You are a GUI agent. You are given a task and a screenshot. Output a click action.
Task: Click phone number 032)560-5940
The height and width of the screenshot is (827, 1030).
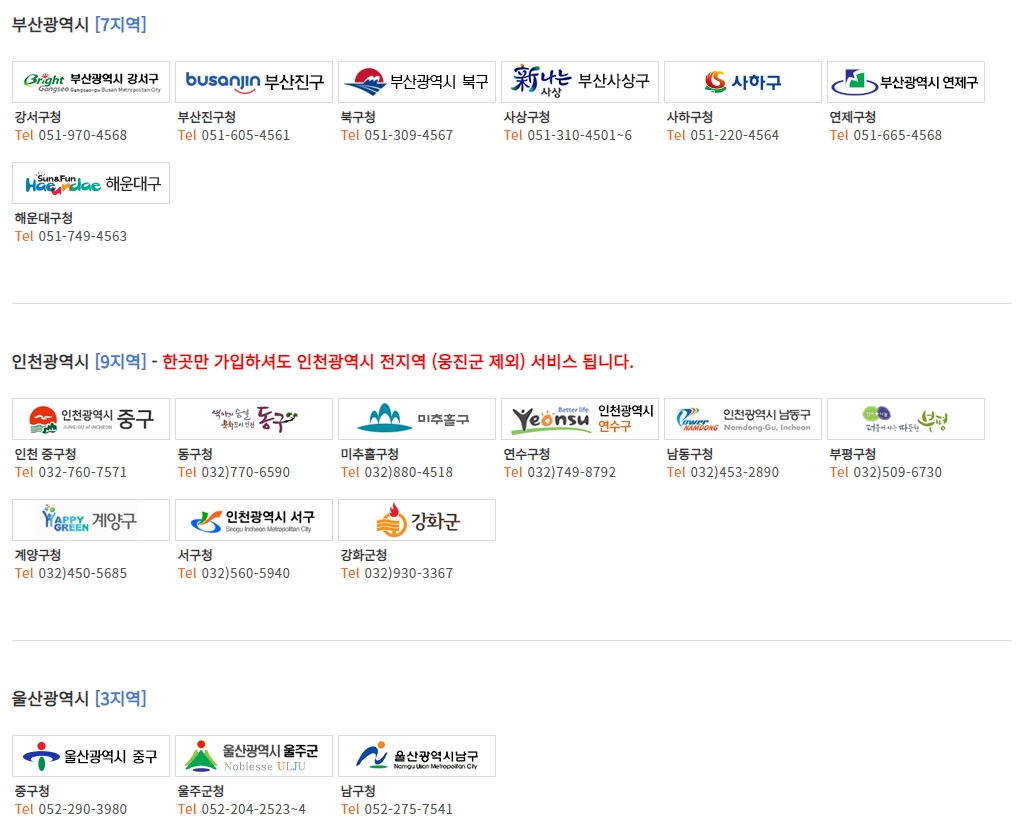tap(246, 573)
